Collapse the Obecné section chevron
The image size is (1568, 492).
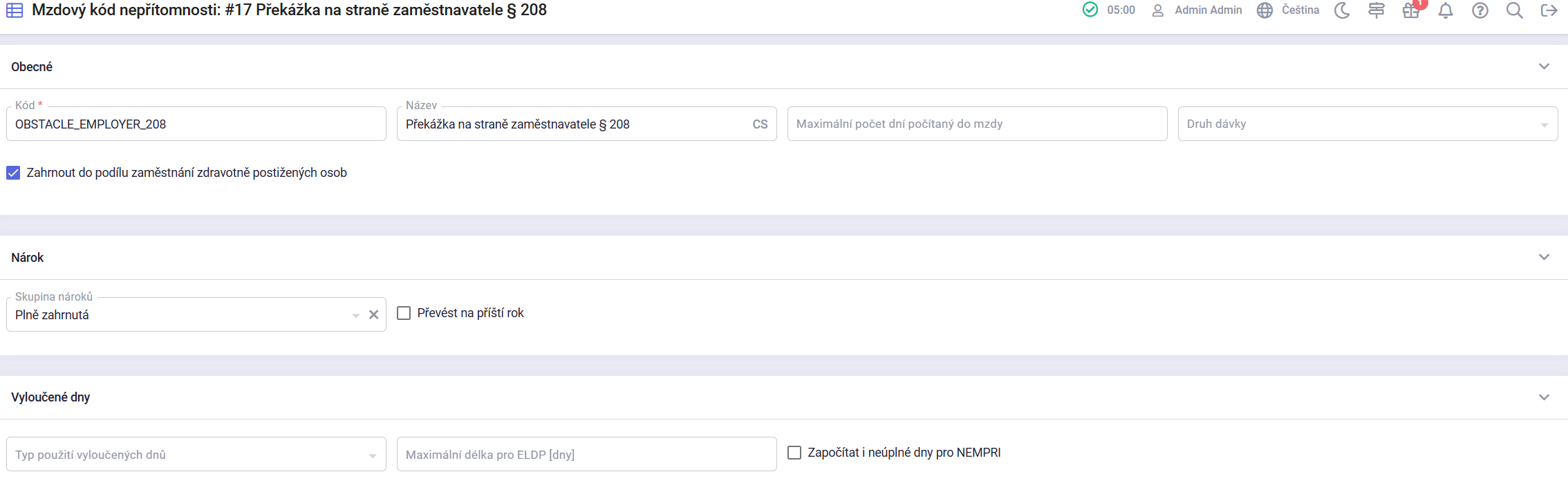[1544, 66]
